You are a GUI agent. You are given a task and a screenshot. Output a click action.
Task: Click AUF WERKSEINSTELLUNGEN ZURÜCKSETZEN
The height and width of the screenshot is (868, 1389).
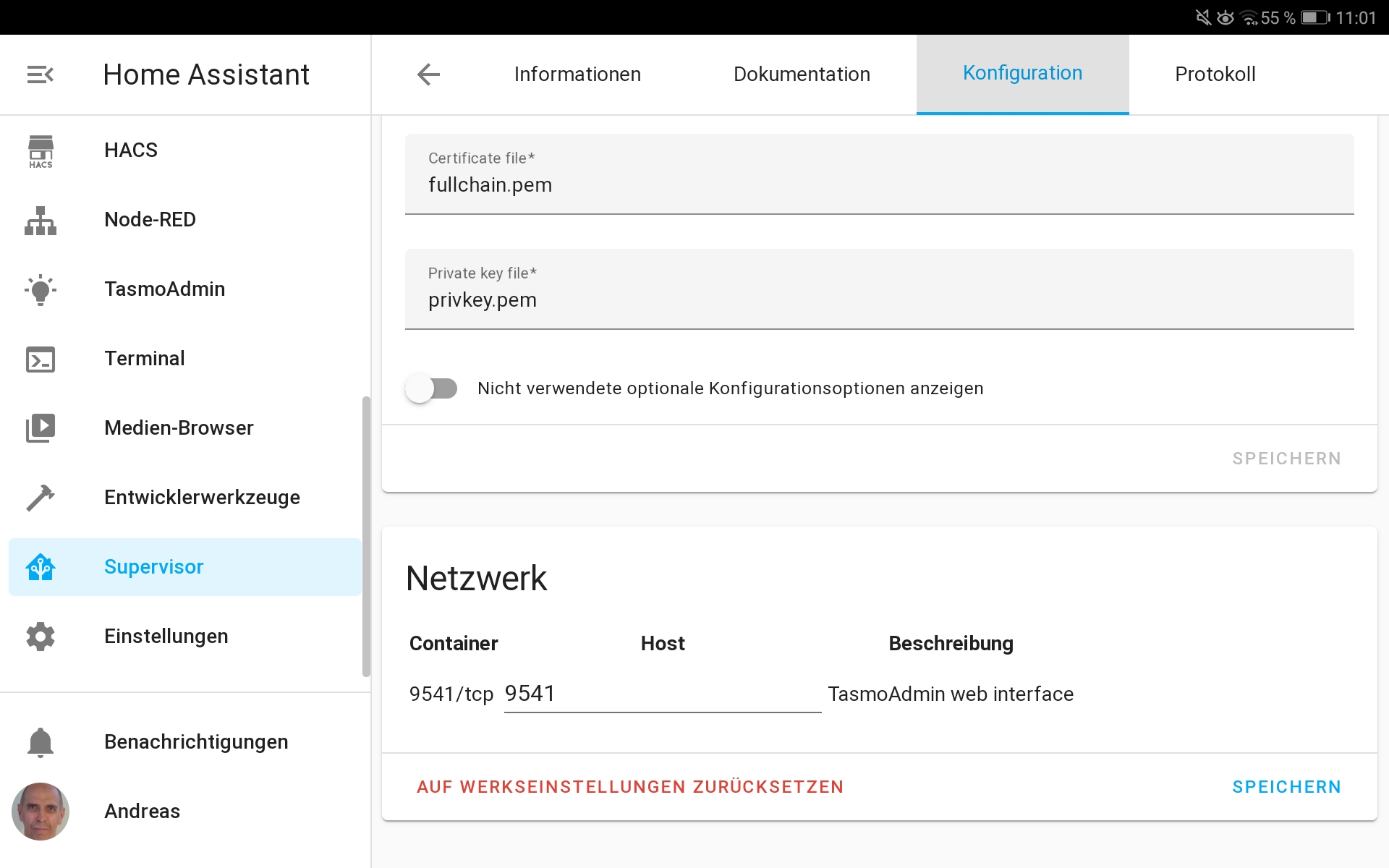coord(630,786)
